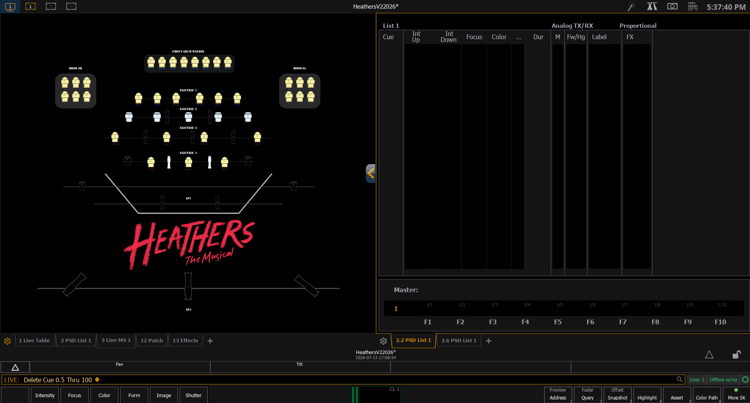
Task: Switch to the 13 Effects tab
Action: click(185, 340)
